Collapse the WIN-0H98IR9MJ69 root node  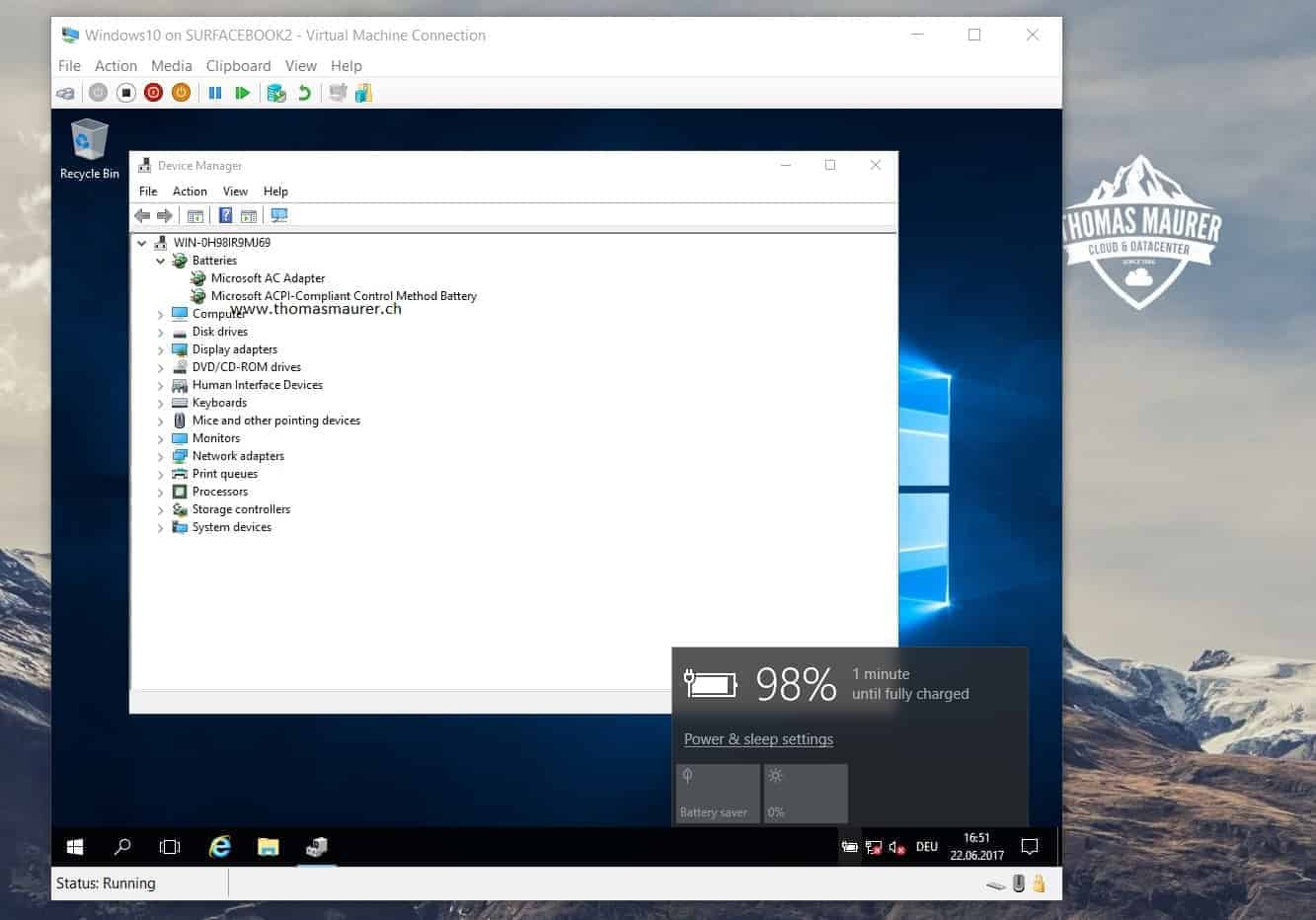tap(141, 243)
